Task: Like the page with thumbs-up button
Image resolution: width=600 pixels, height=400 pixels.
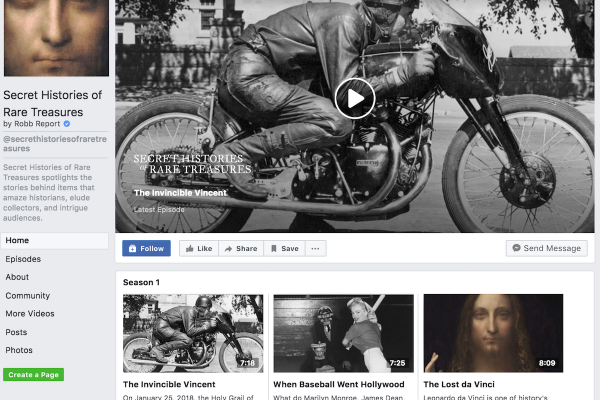Action: (x=199, y=248)
